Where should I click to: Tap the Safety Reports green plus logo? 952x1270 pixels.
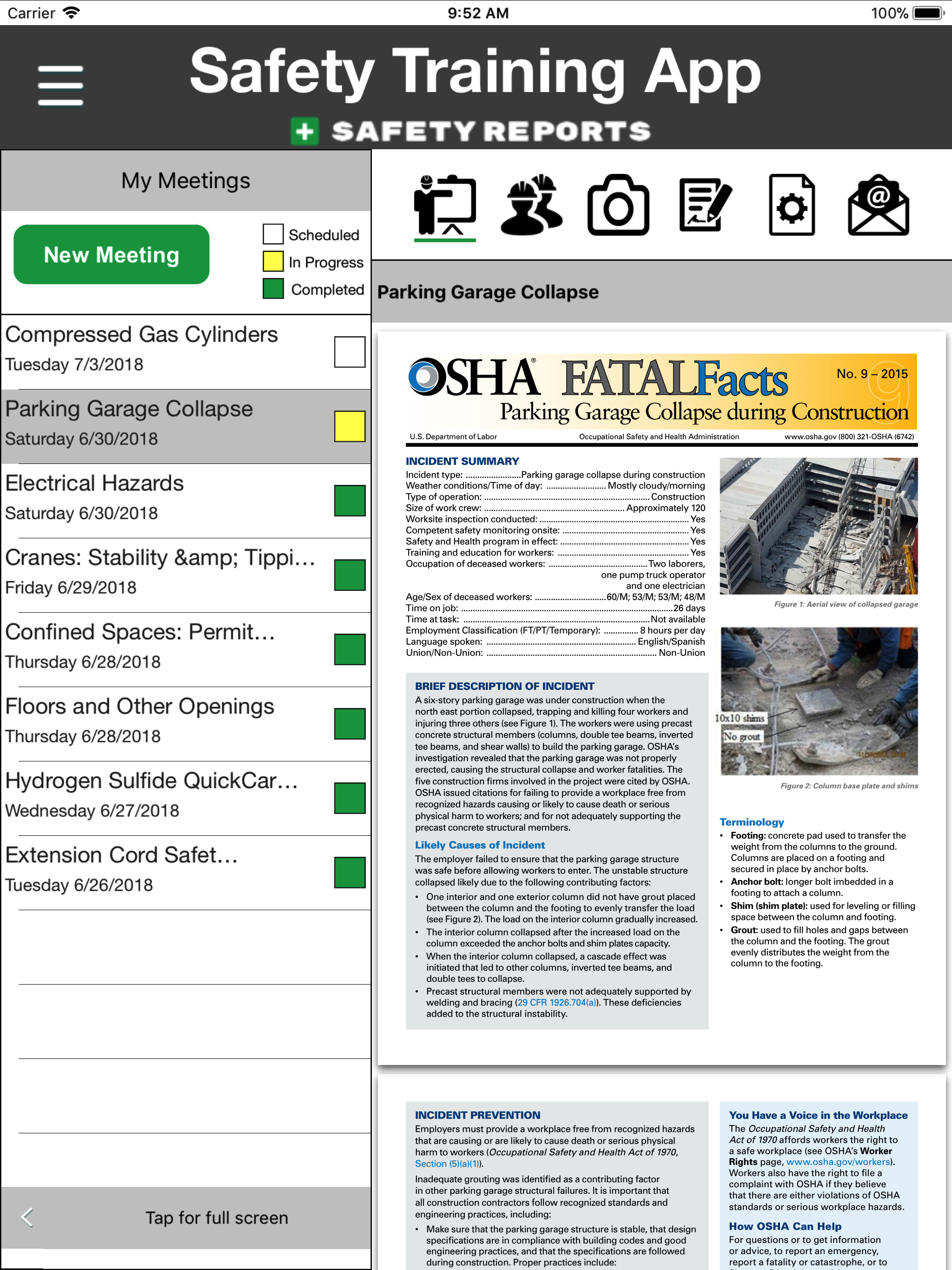point(304,131)
